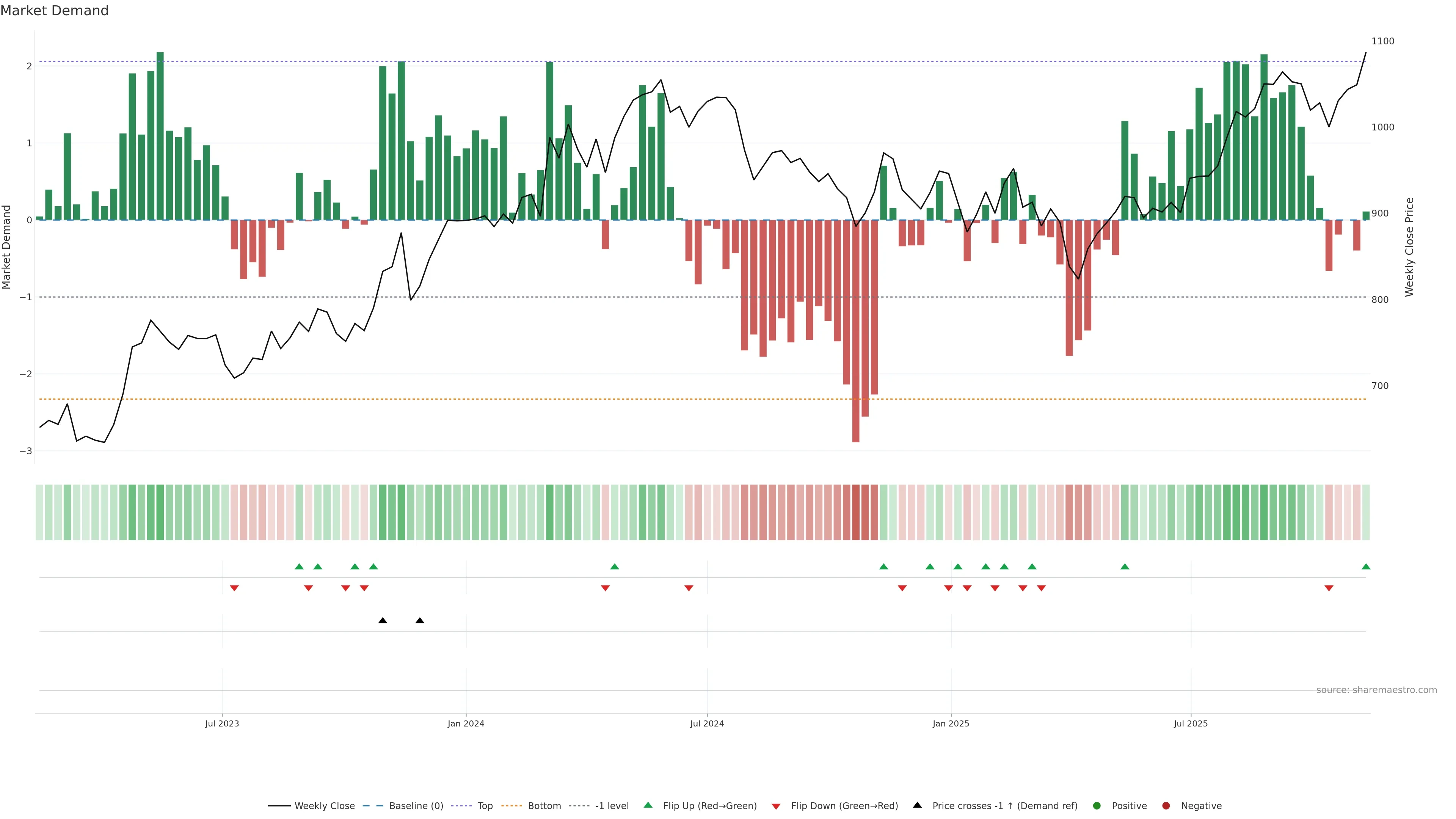Image resolution: width=1456 pixels, height=819 pixels.
Task: Click the -1 level legend item
Action: (612, 806)
